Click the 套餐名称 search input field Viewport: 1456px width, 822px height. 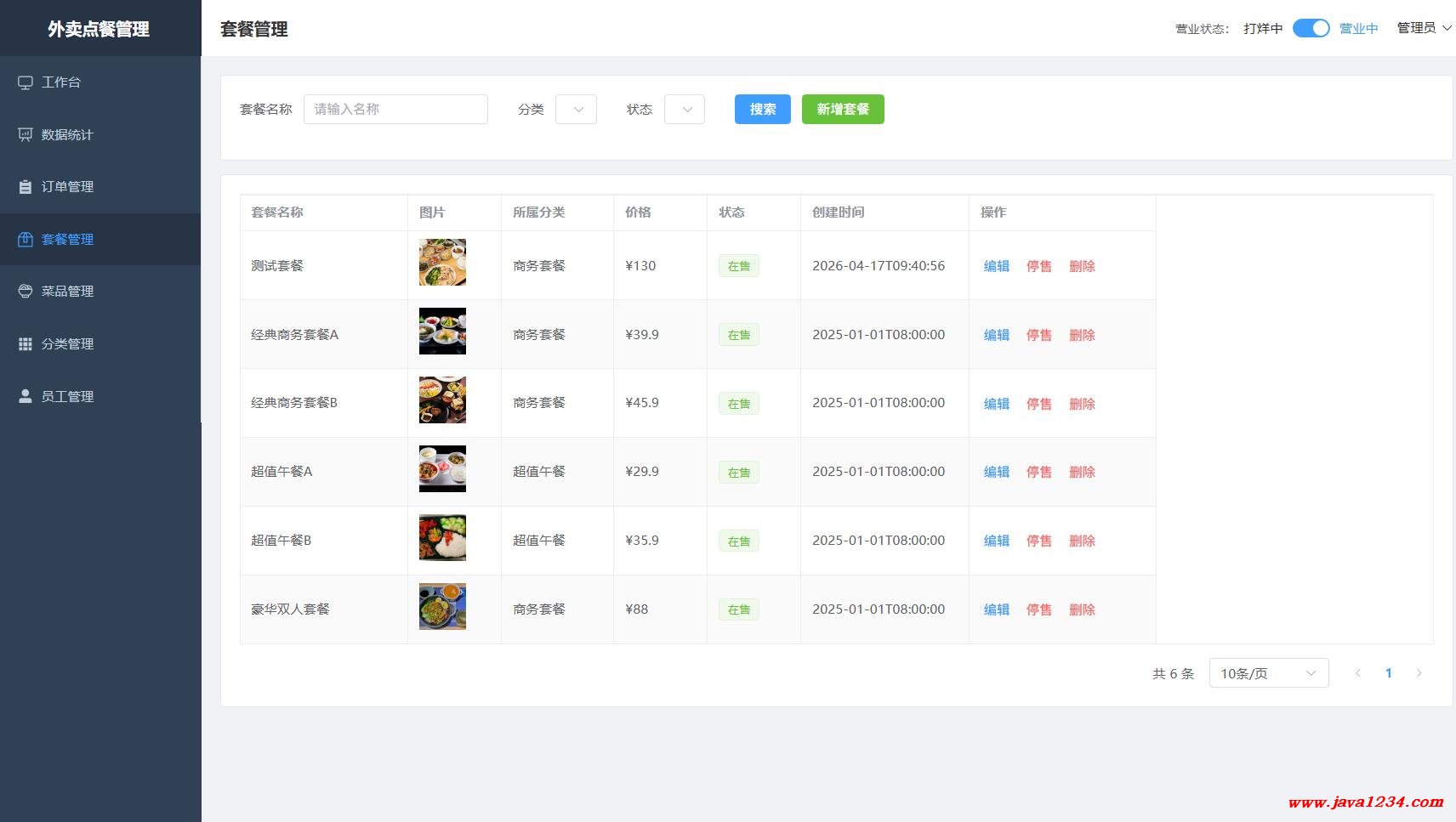point(395,110)
